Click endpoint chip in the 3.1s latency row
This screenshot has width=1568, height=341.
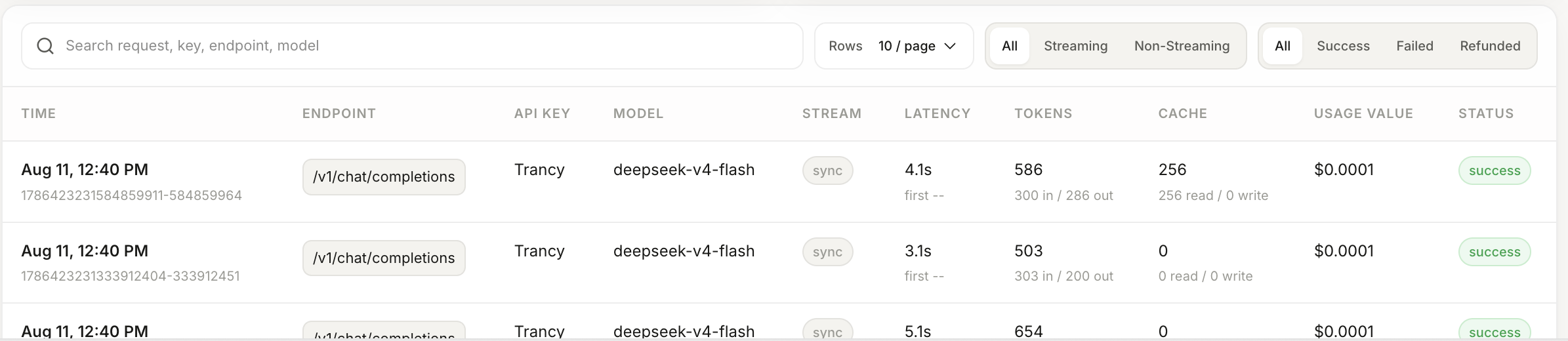(384, 258)
